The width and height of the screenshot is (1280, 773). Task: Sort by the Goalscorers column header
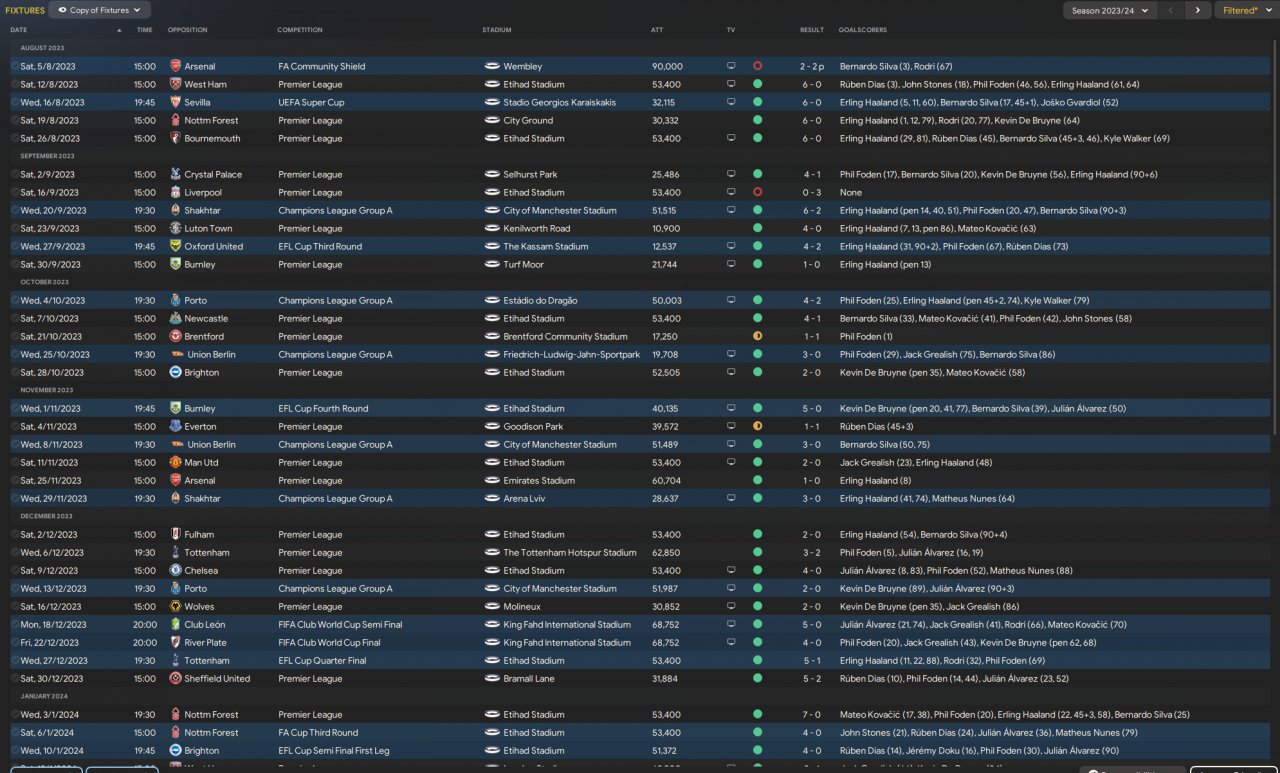point(863,30)
